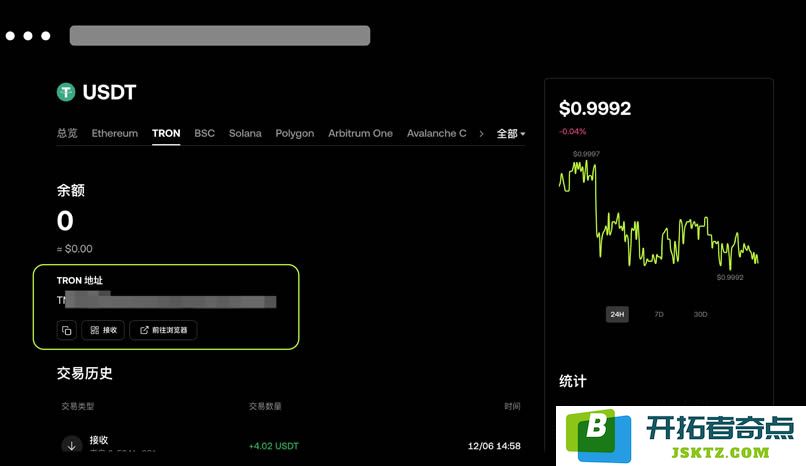Screen dimensions: 806x466
Task: Switch to the 总览 overview tab
Action: tap(67, 133)
